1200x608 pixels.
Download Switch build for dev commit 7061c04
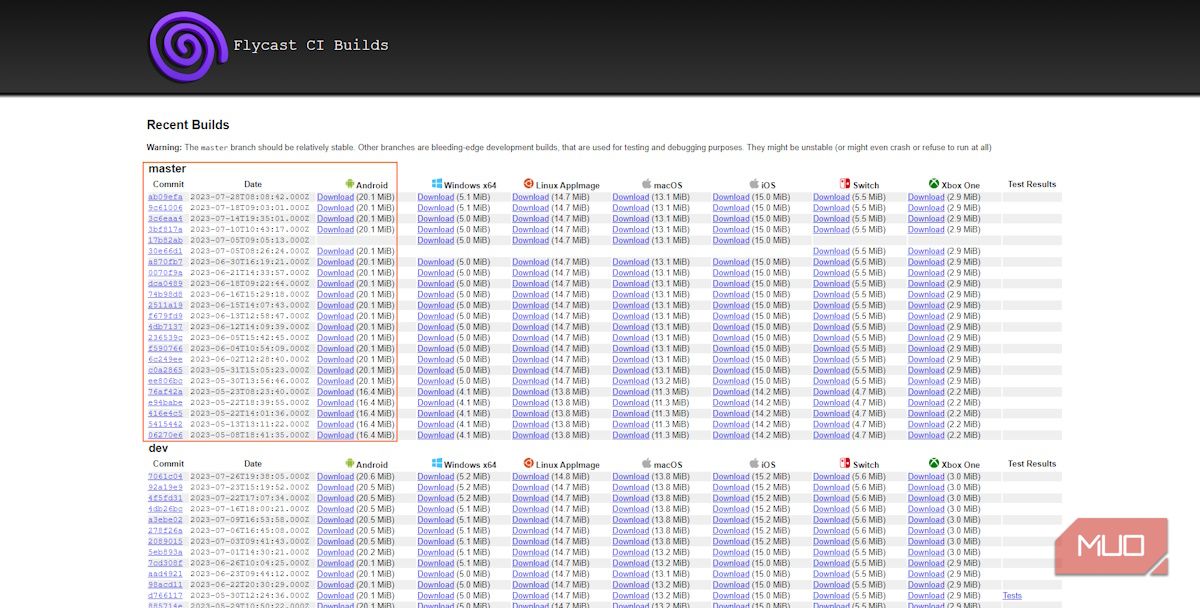click(x=831, y=477)
